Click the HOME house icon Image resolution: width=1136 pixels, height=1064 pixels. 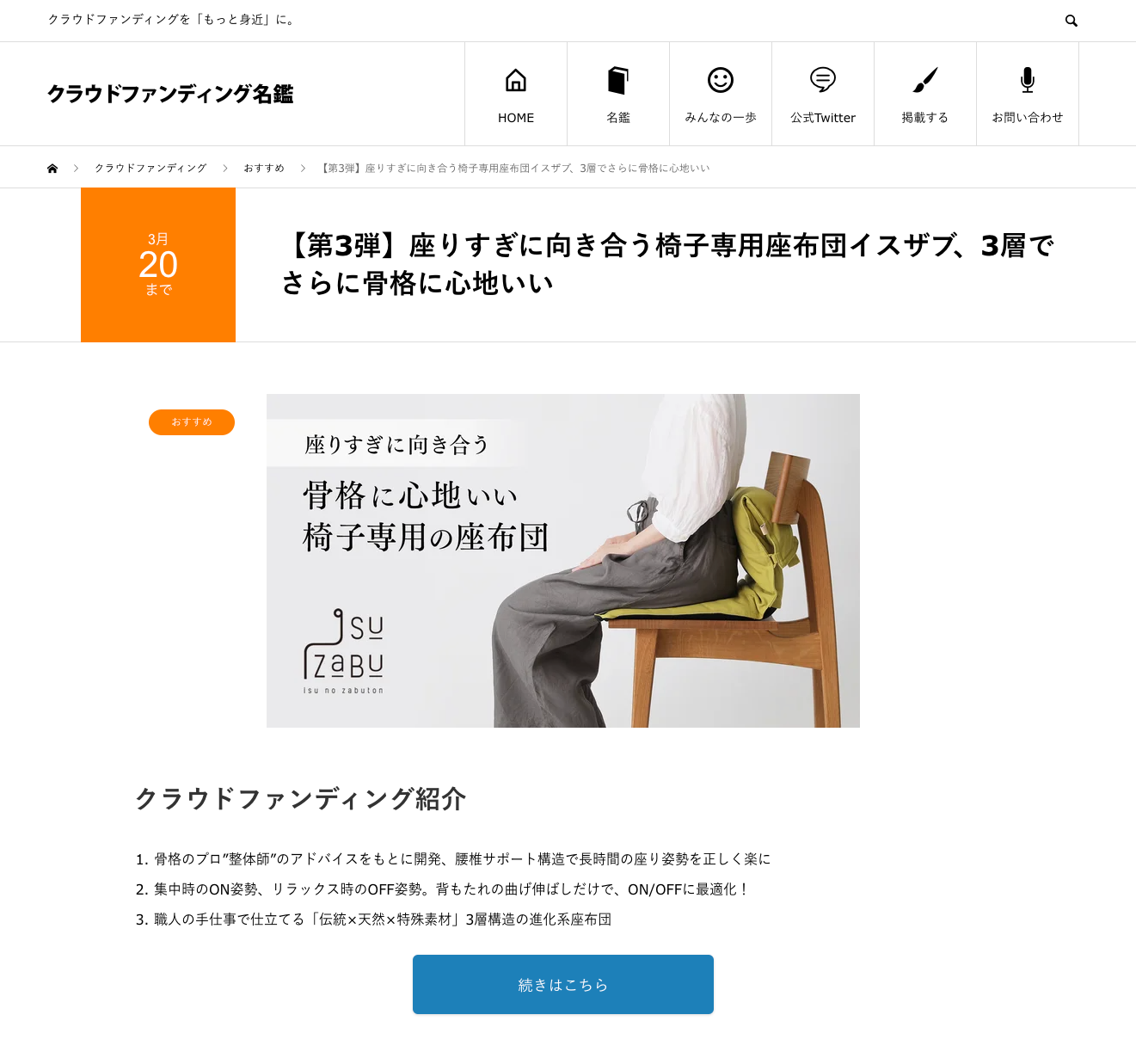coord(516,80)
